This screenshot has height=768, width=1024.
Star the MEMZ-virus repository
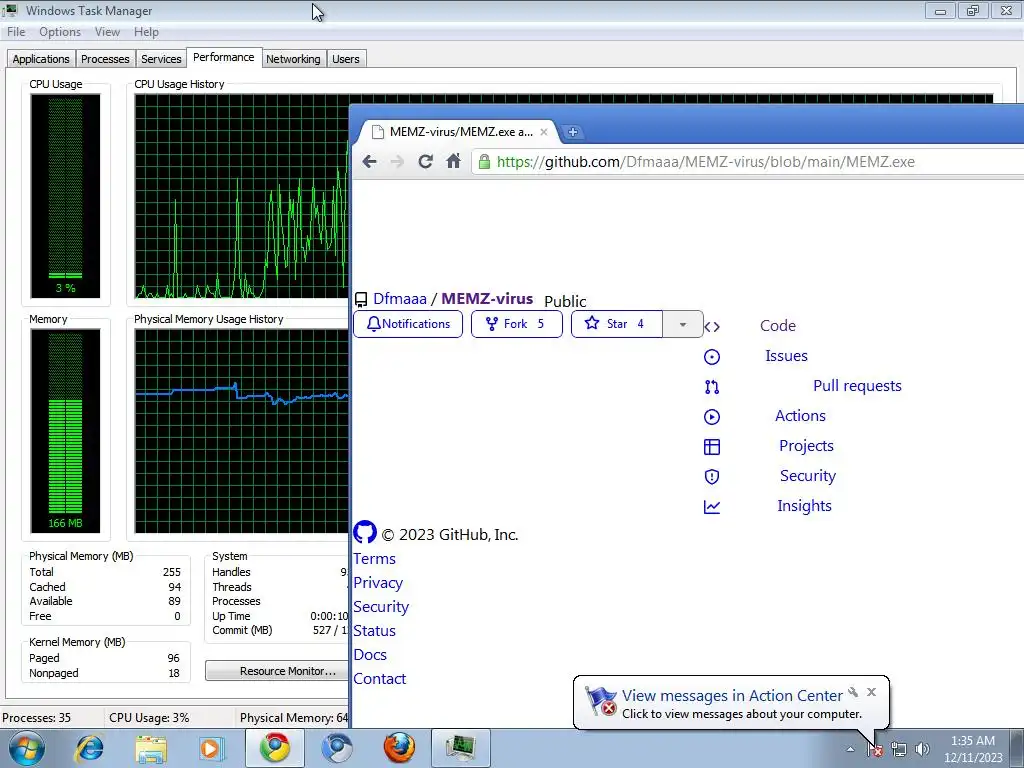[616, 324]
